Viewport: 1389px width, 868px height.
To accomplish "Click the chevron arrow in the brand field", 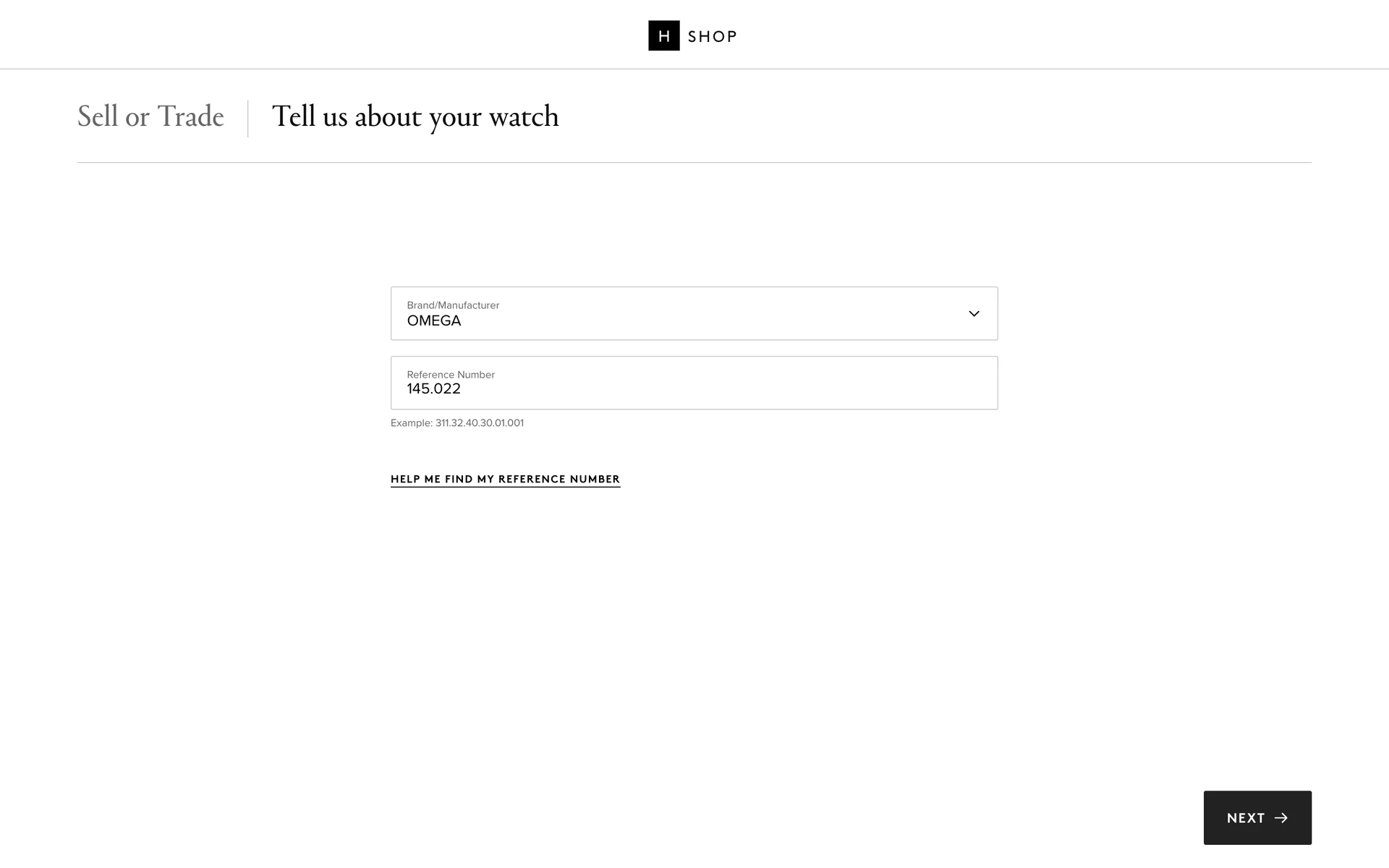I will 974,313.
